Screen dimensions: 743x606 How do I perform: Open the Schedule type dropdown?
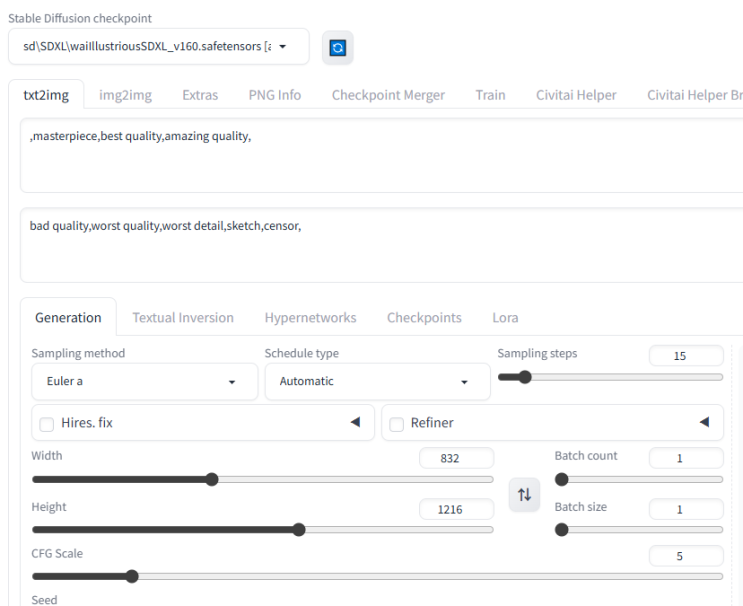(377, 381)
